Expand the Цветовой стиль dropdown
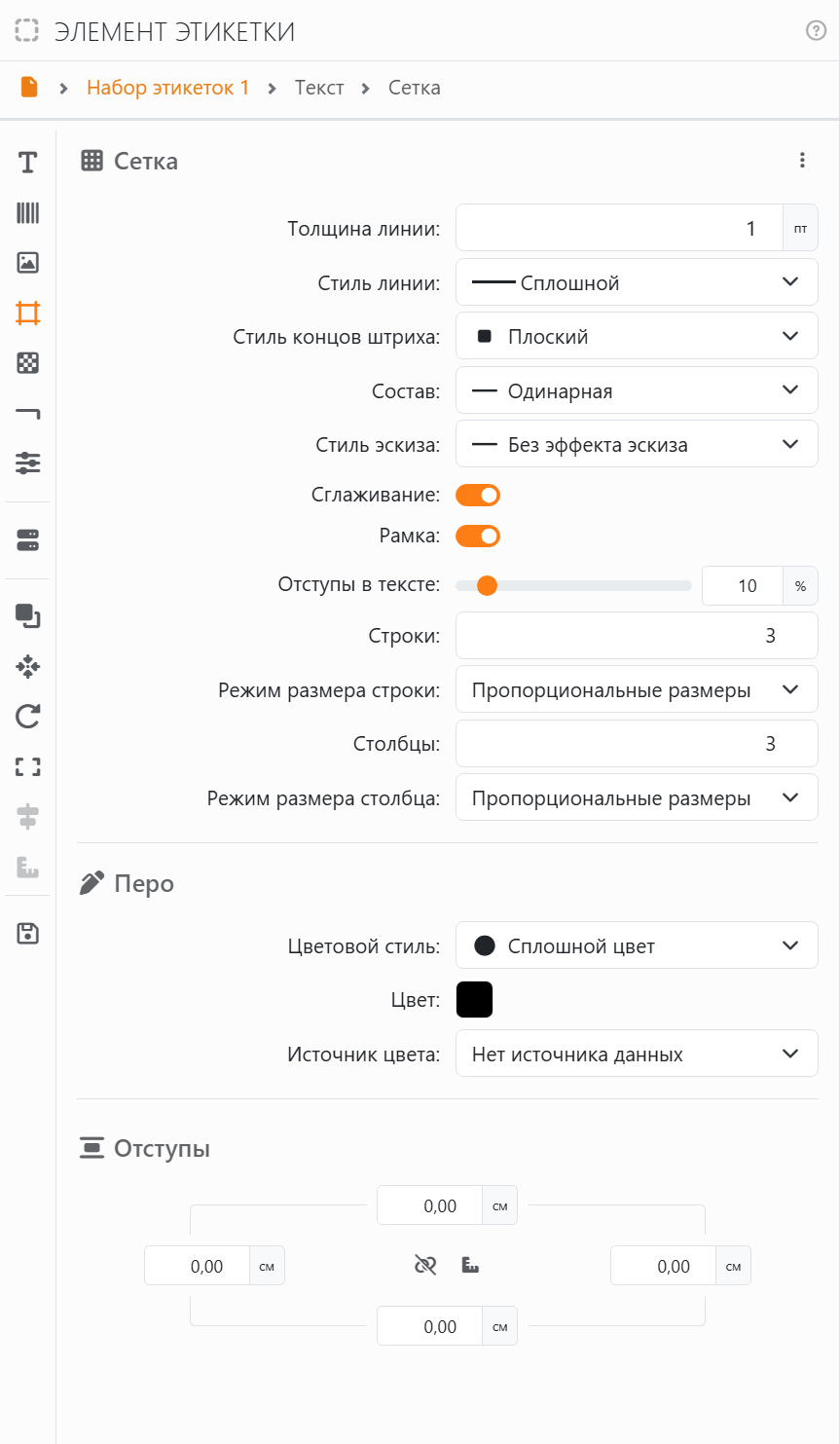Viewport: 840px width, 1444px height. [x=637, y=946]
